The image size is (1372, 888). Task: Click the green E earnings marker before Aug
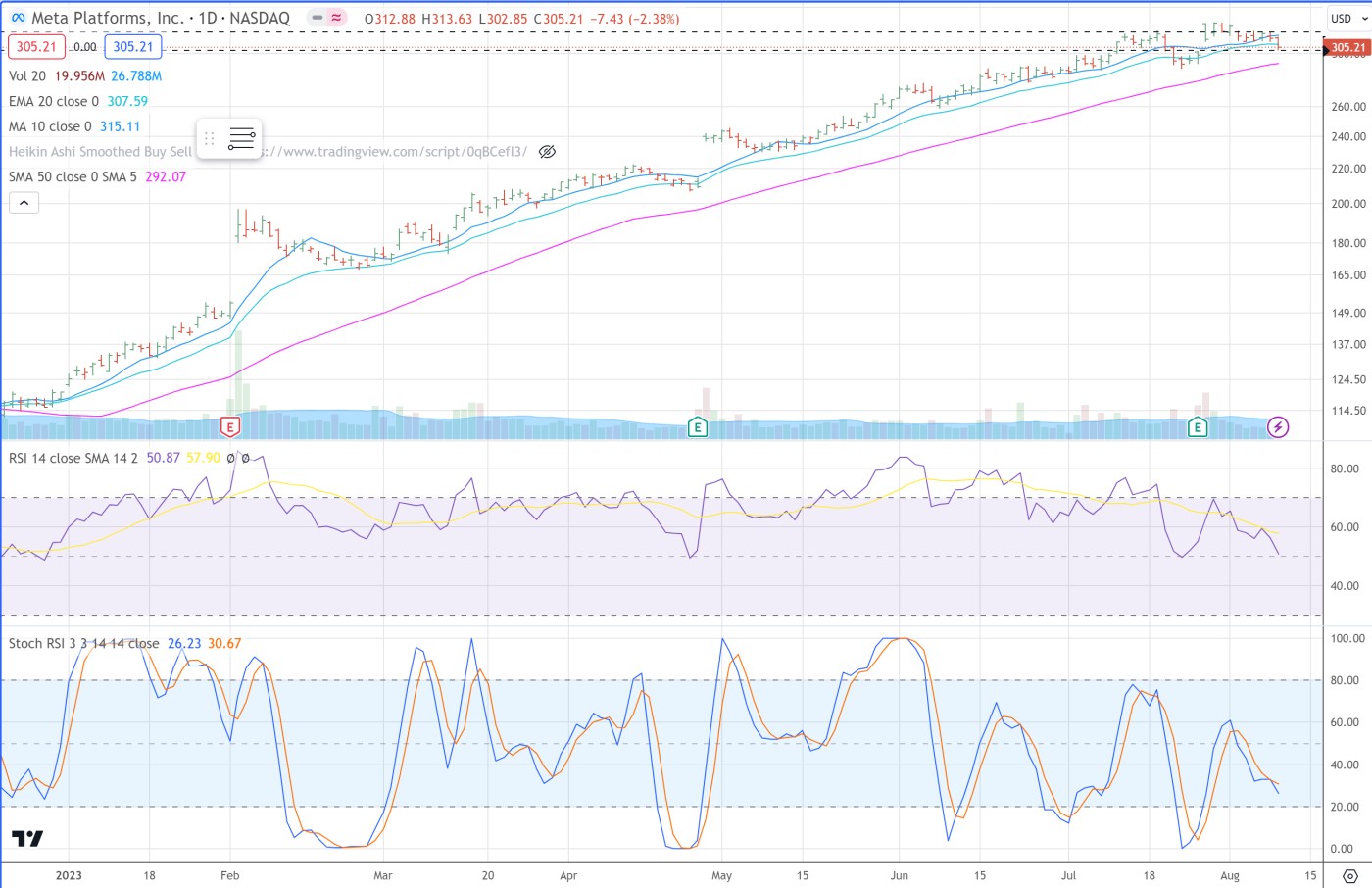point(1197,426)
